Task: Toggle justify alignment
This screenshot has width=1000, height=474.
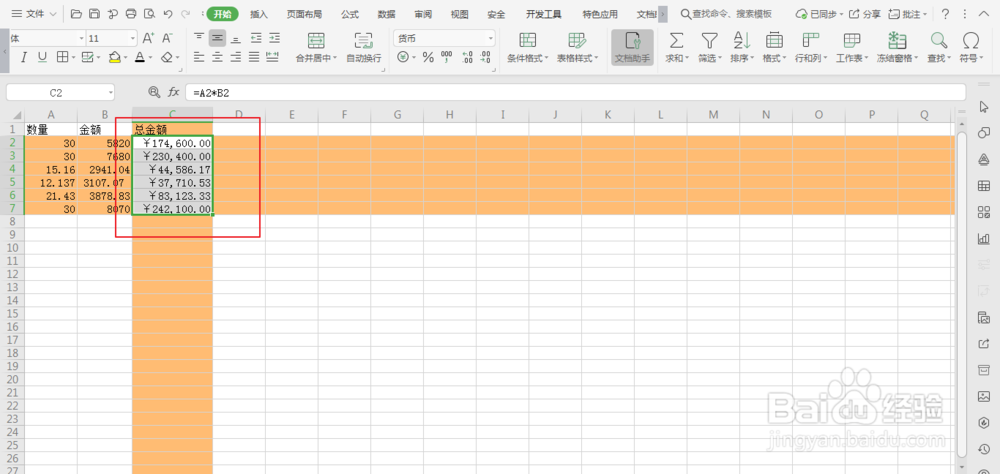Action: [x=254, y=57]
